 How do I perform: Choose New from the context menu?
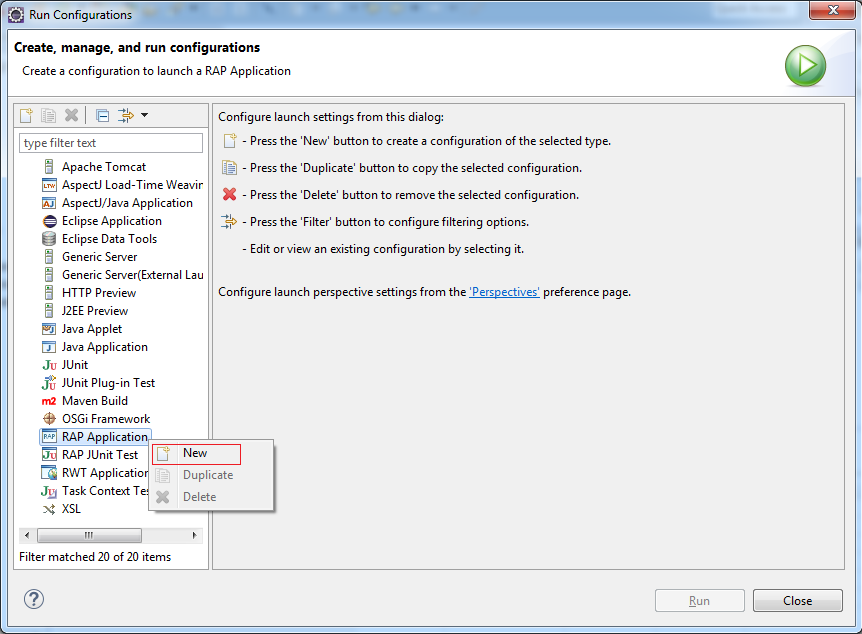(197, 454)
